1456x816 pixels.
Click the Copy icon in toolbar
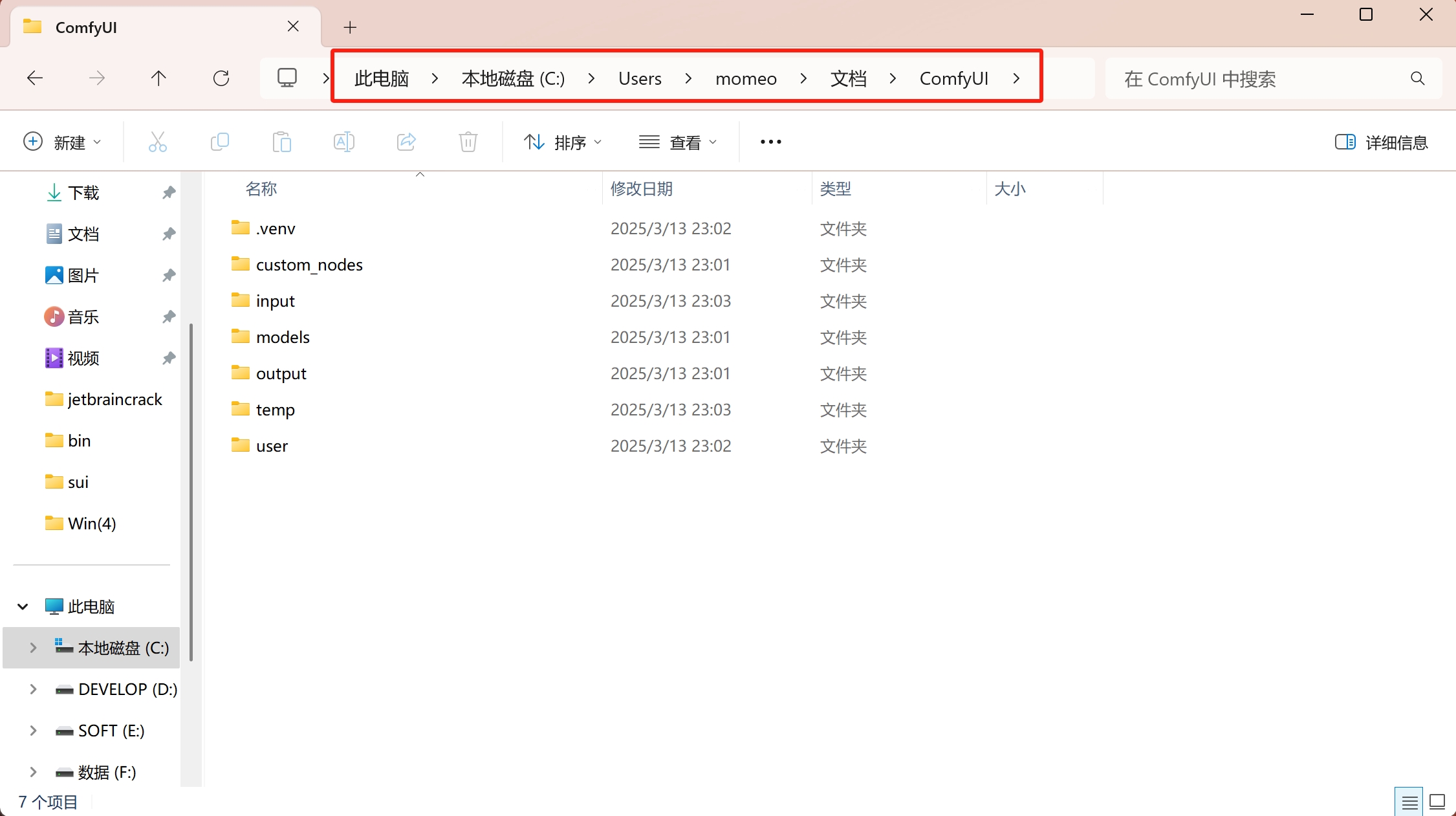(x=220, y=142)
